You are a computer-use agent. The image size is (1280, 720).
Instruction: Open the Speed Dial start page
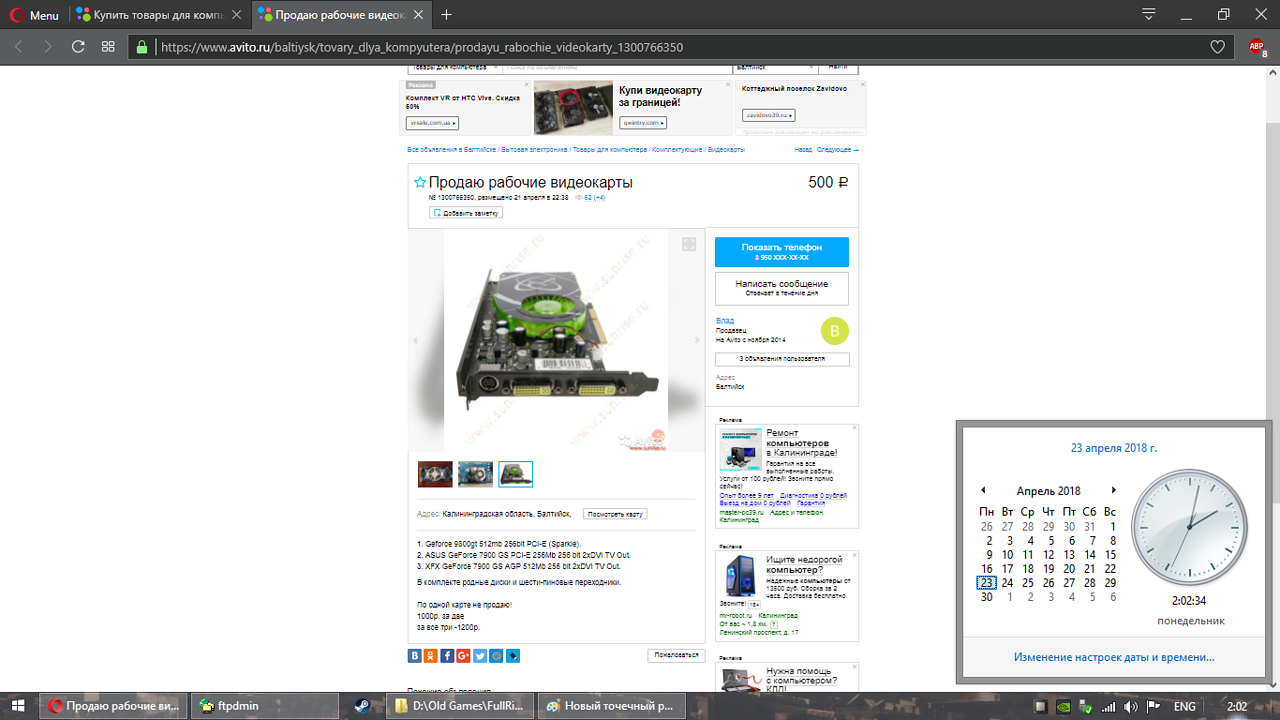tap(108, 47)
